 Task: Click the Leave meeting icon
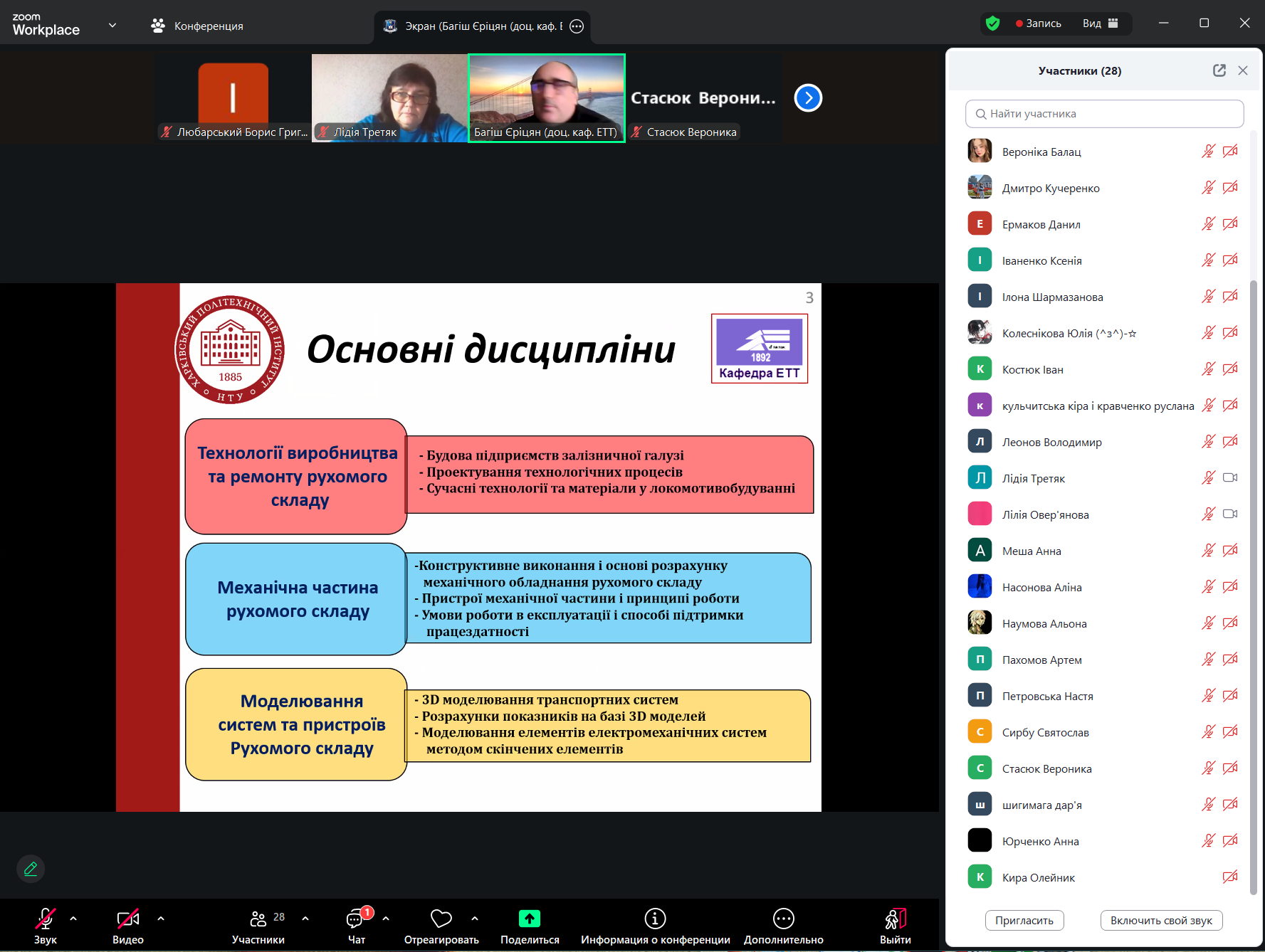(895, 919)
